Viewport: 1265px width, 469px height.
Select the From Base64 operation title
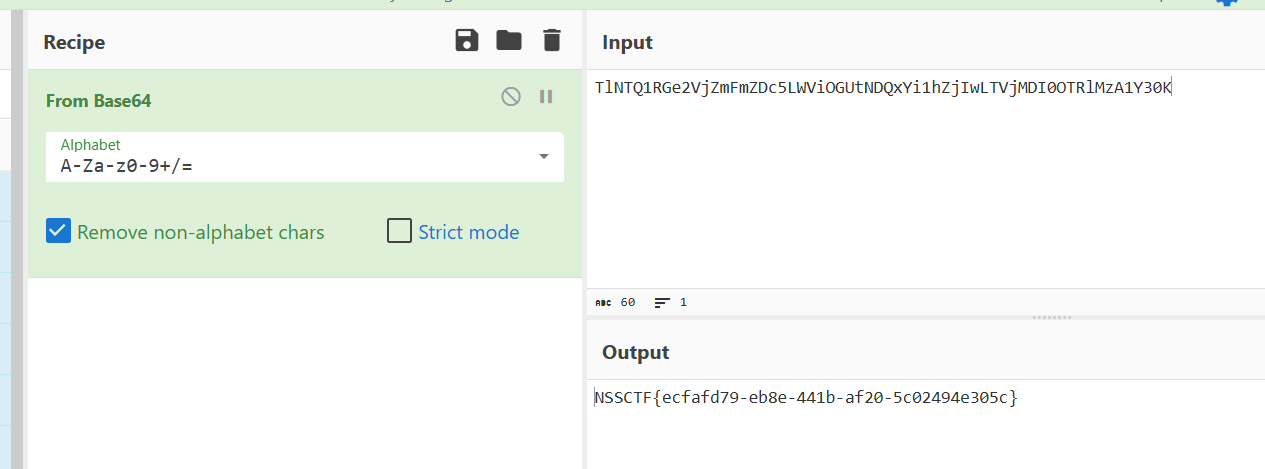click(x=98, y=101)
